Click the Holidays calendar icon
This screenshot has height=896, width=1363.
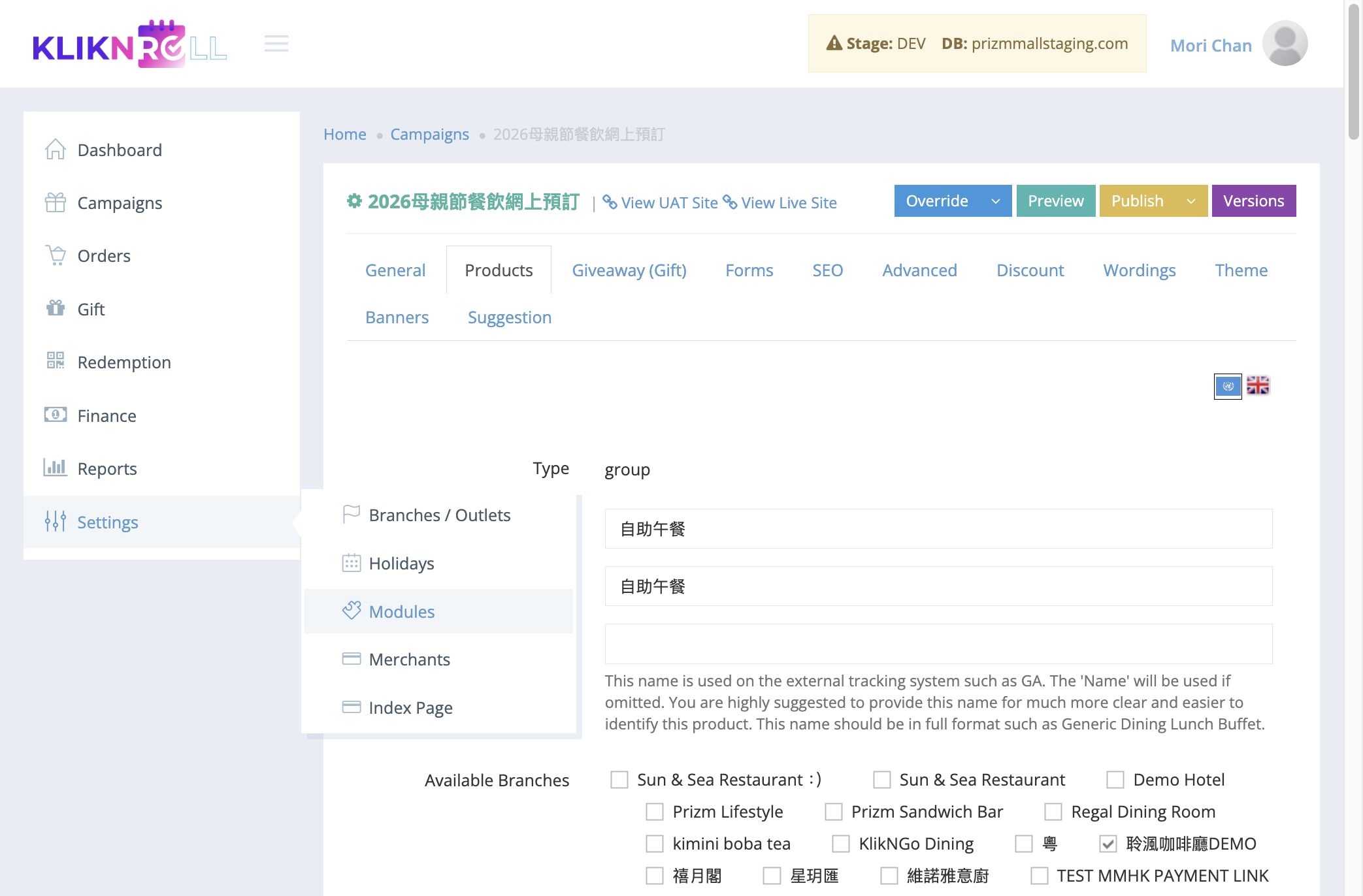click(x=352, y=563)
